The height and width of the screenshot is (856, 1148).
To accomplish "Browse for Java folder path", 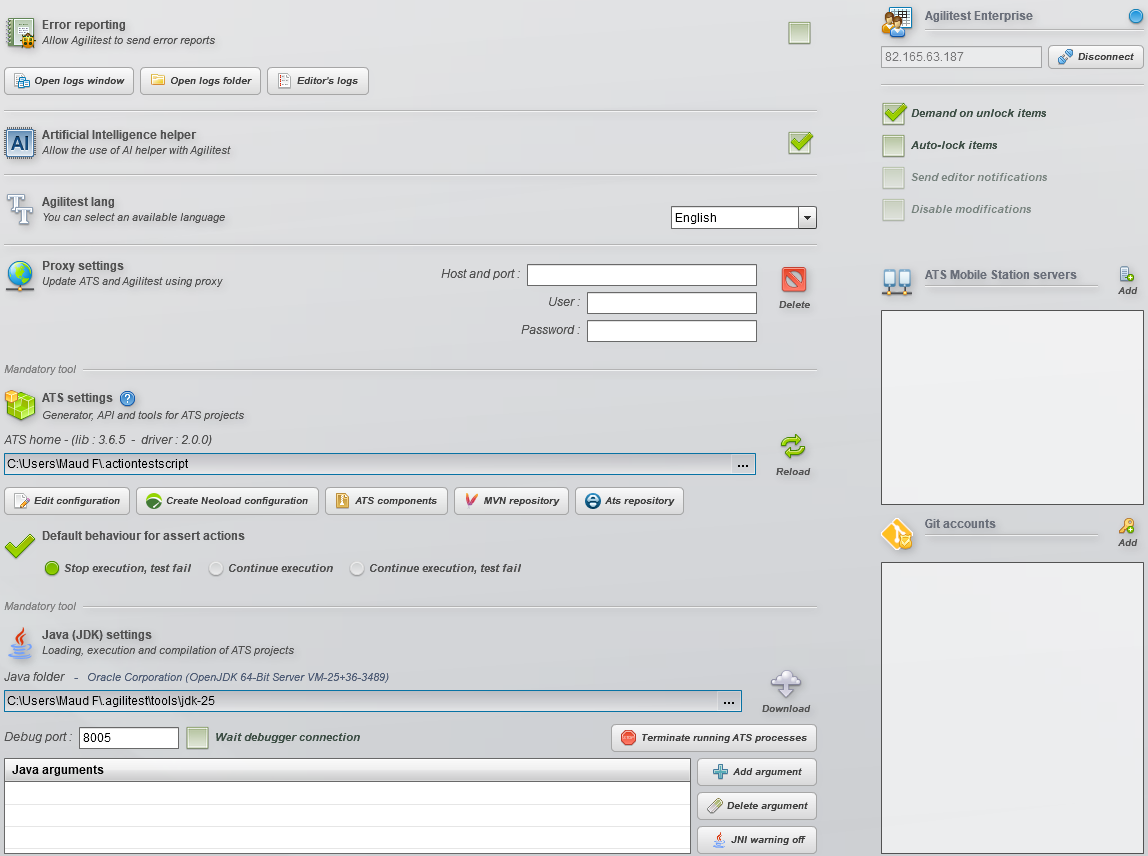I will pos(728,701).
